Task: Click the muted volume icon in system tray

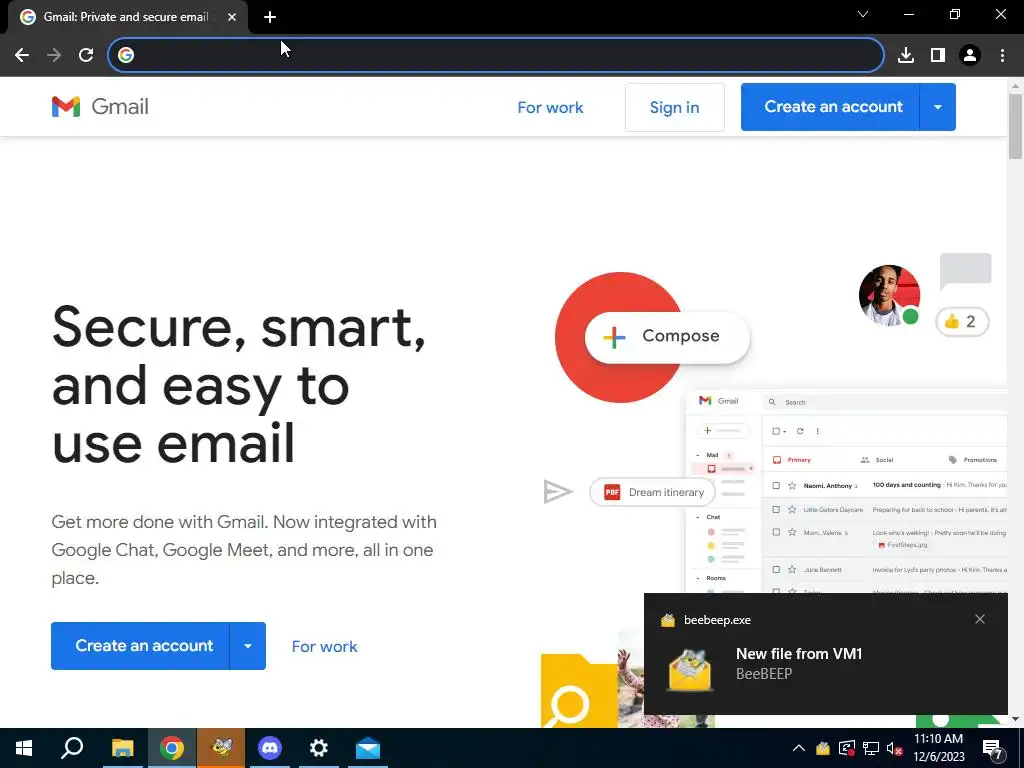Action: 895,748
